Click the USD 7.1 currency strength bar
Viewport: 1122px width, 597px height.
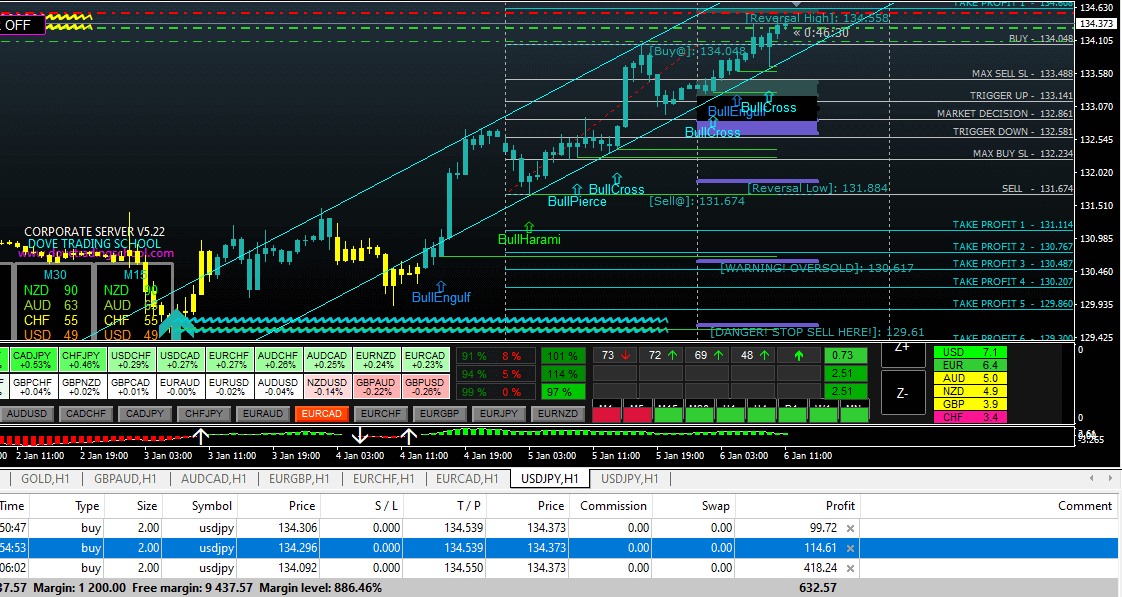pyautogui.click(x=969, y=352)
